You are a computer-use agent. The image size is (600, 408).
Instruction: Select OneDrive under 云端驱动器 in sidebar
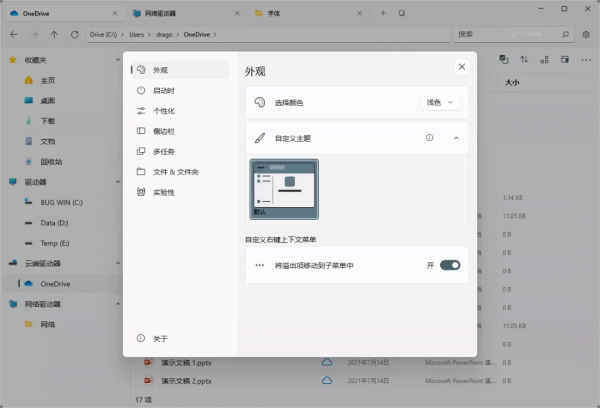click(x=61, y=284)
